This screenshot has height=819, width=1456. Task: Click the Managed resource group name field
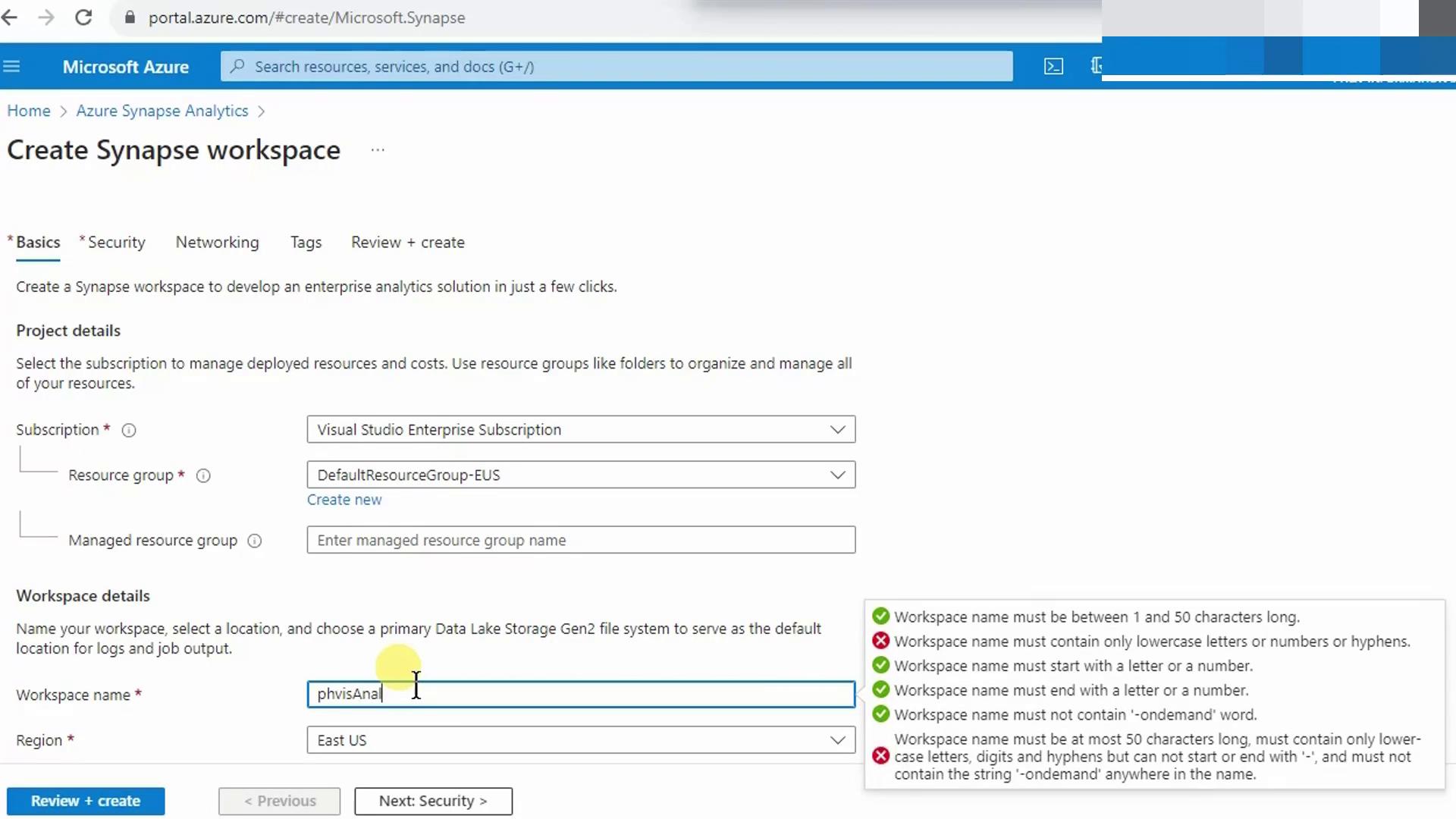point(580,541)
